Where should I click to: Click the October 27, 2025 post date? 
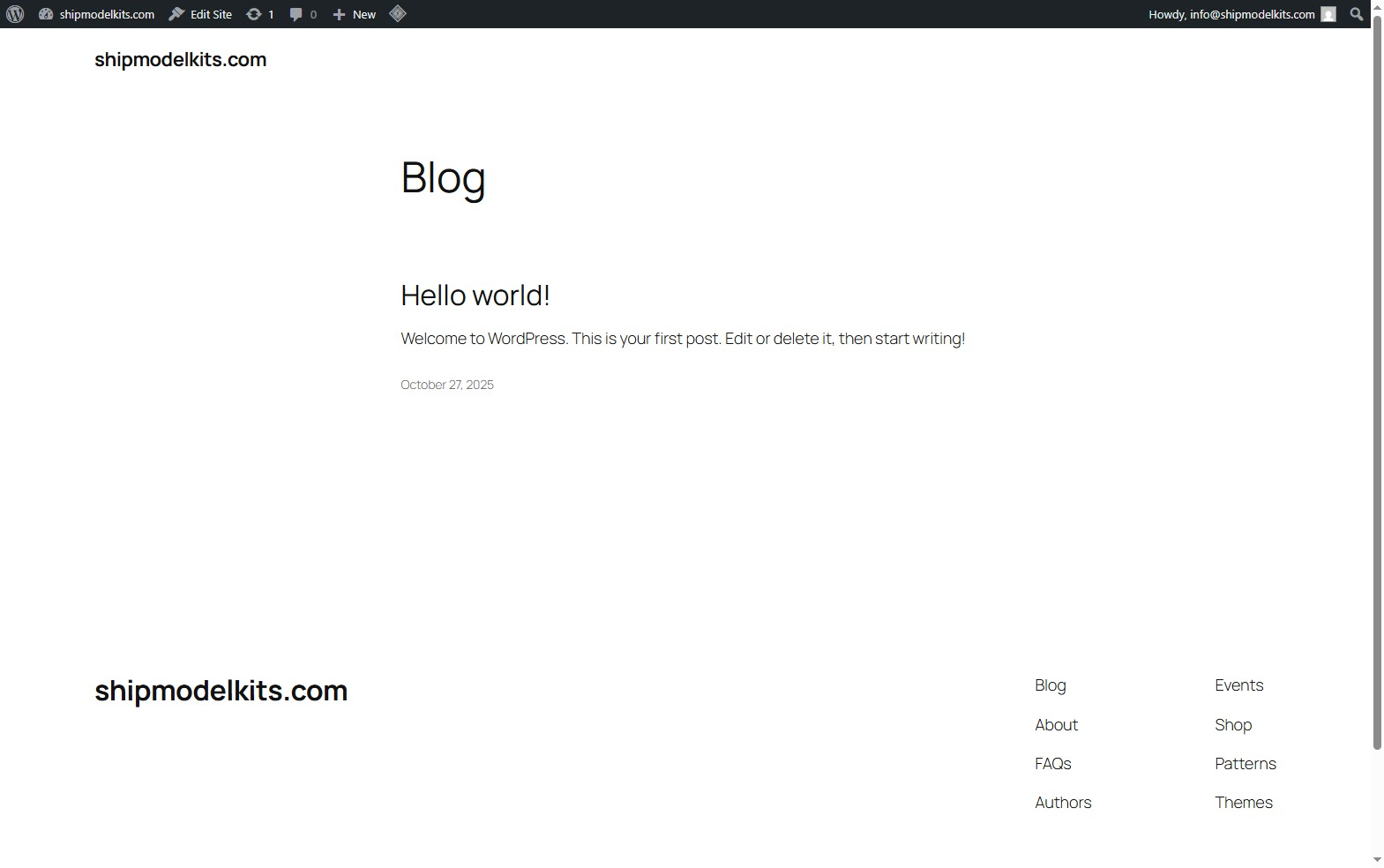446,385
